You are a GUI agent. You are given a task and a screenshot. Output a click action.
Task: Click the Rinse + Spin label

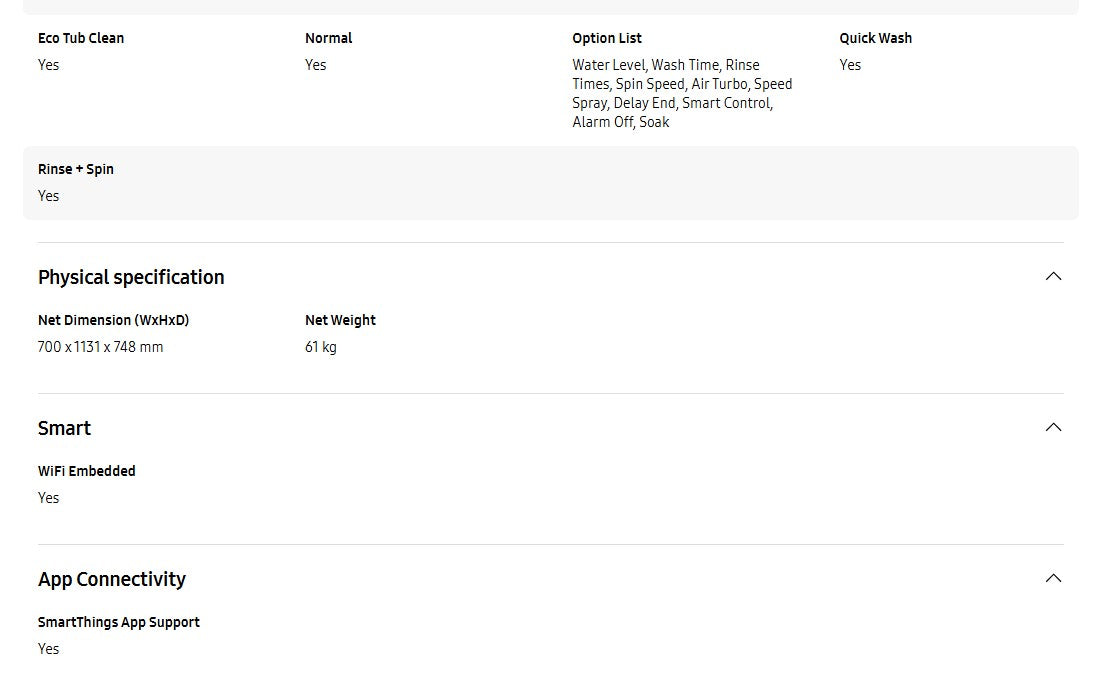point(76,169)
